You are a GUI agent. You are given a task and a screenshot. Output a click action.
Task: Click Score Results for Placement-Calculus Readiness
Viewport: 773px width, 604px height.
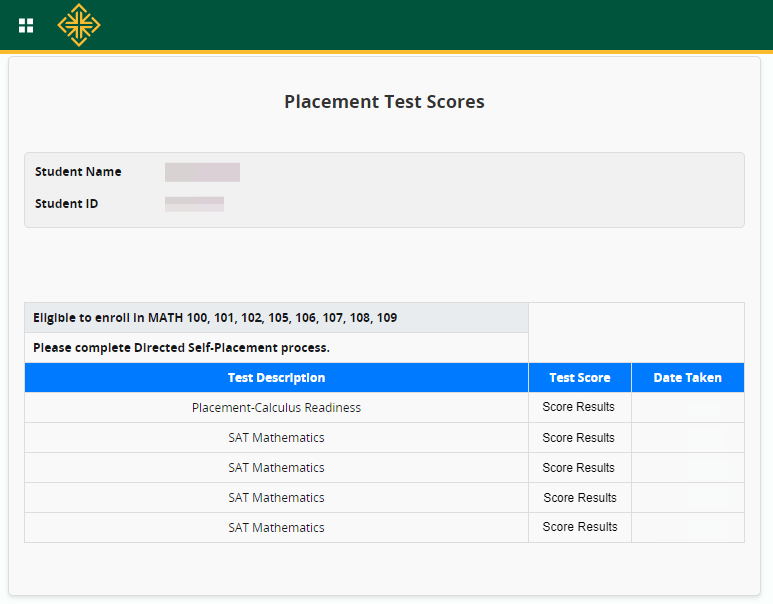(x=579, y=407)
